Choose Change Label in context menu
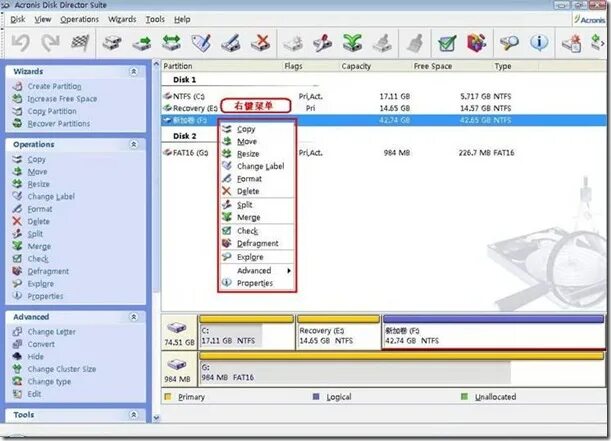This screenshot has width=611, height=441. pos(256,166)
